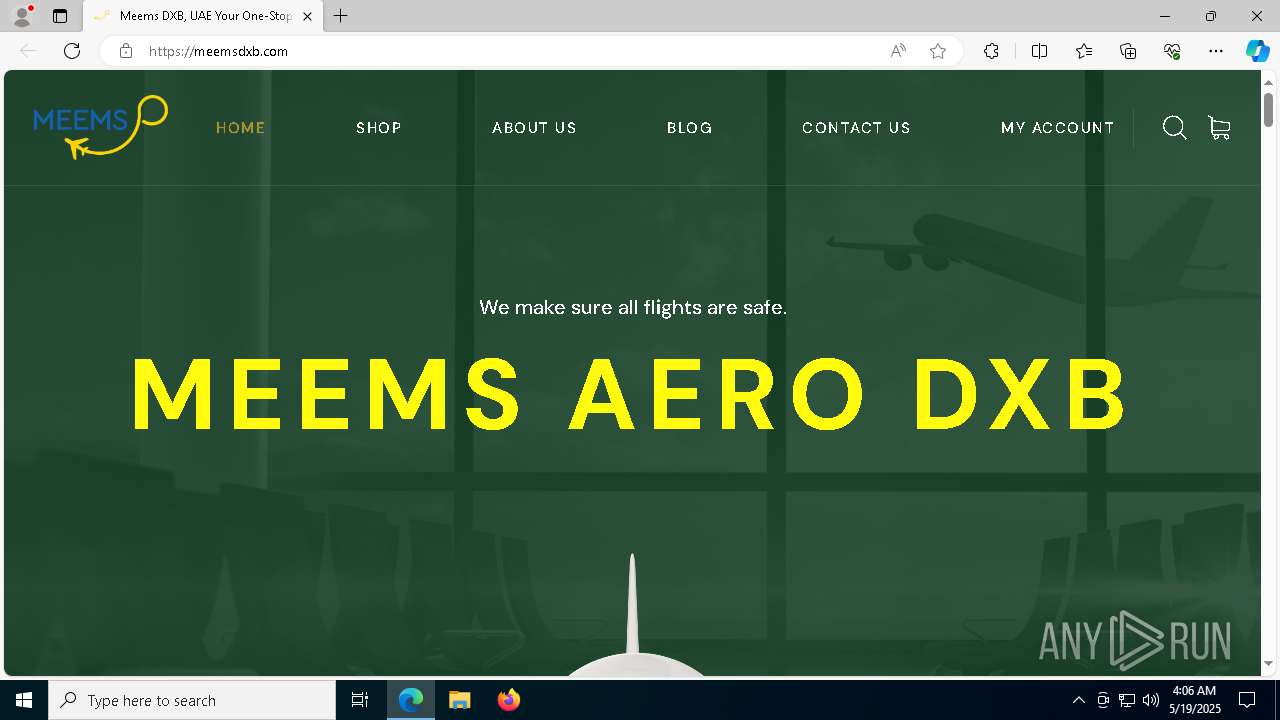The image size is (1280, 720).
Task: Go back with the browser back arrow
Action: point(28,51)
